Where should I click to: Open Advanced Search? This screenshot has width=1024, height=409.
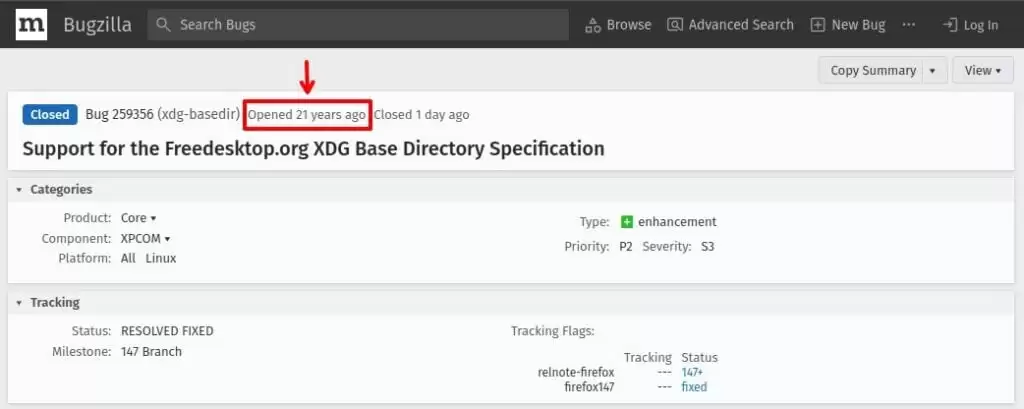[x=730, y=25]
